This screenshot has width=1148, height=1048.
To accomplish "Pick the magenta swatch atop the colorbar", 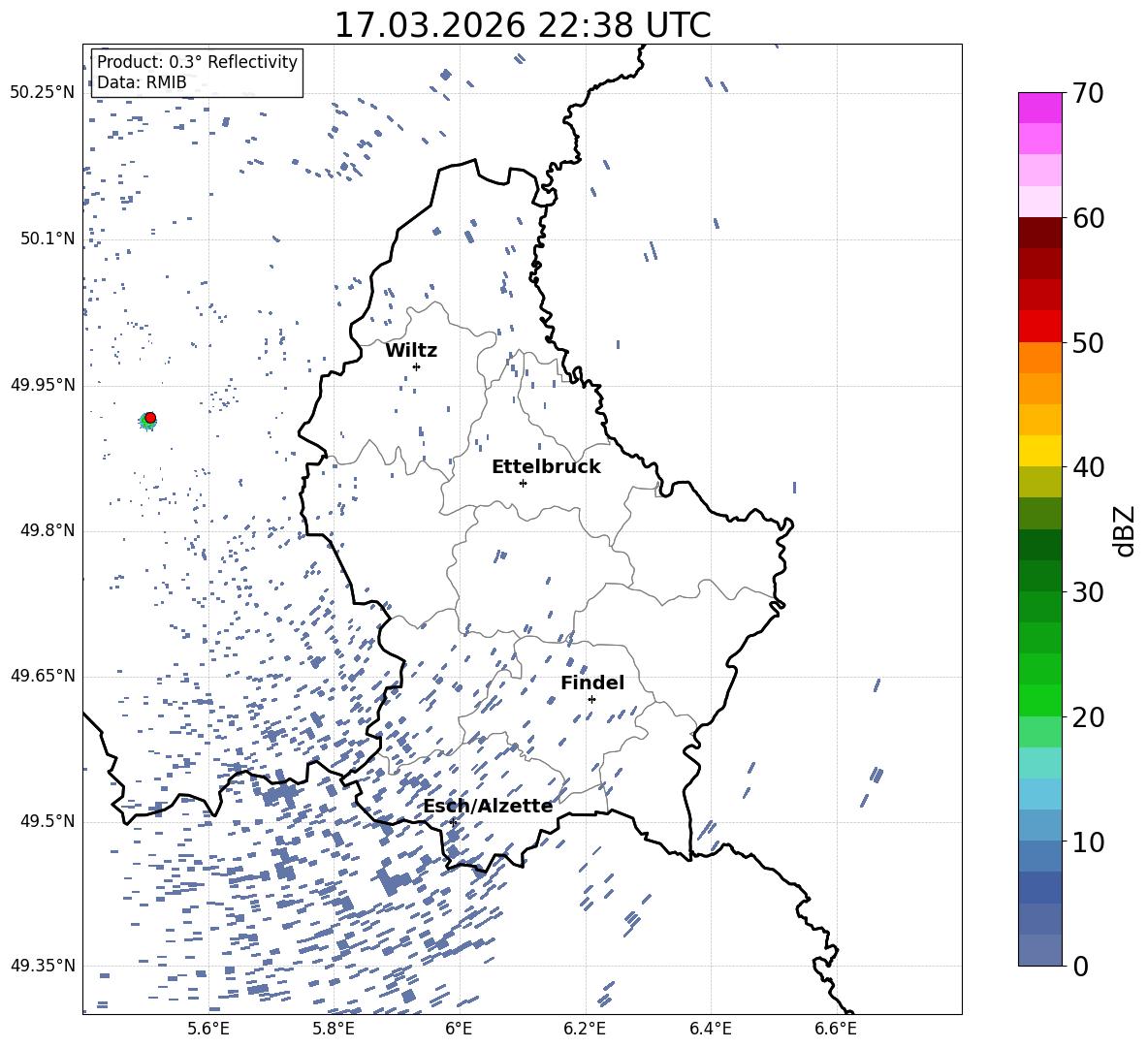I will 1039,109.
